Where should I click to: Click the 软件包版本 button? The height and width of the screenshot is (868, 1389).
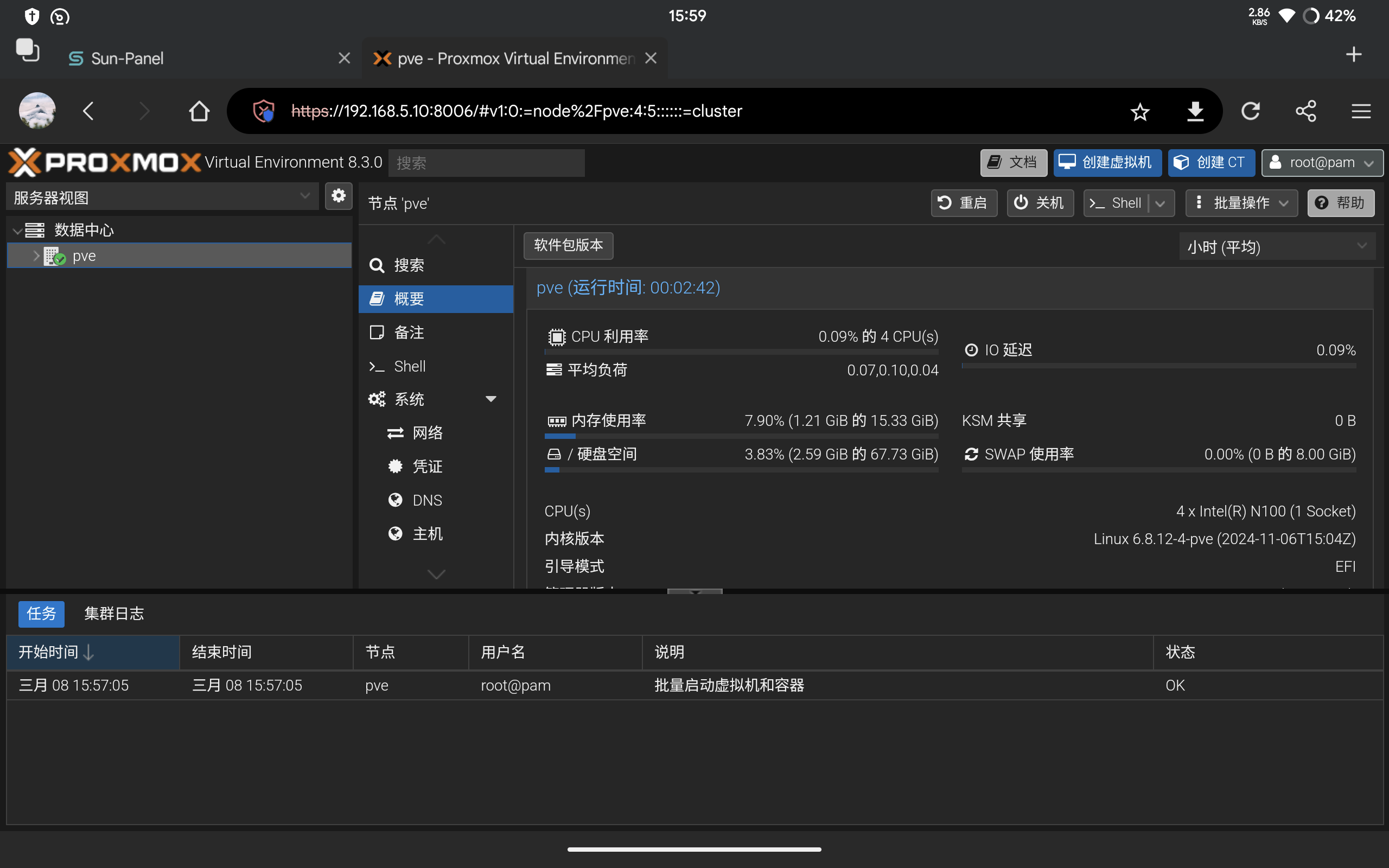point(568,246)
